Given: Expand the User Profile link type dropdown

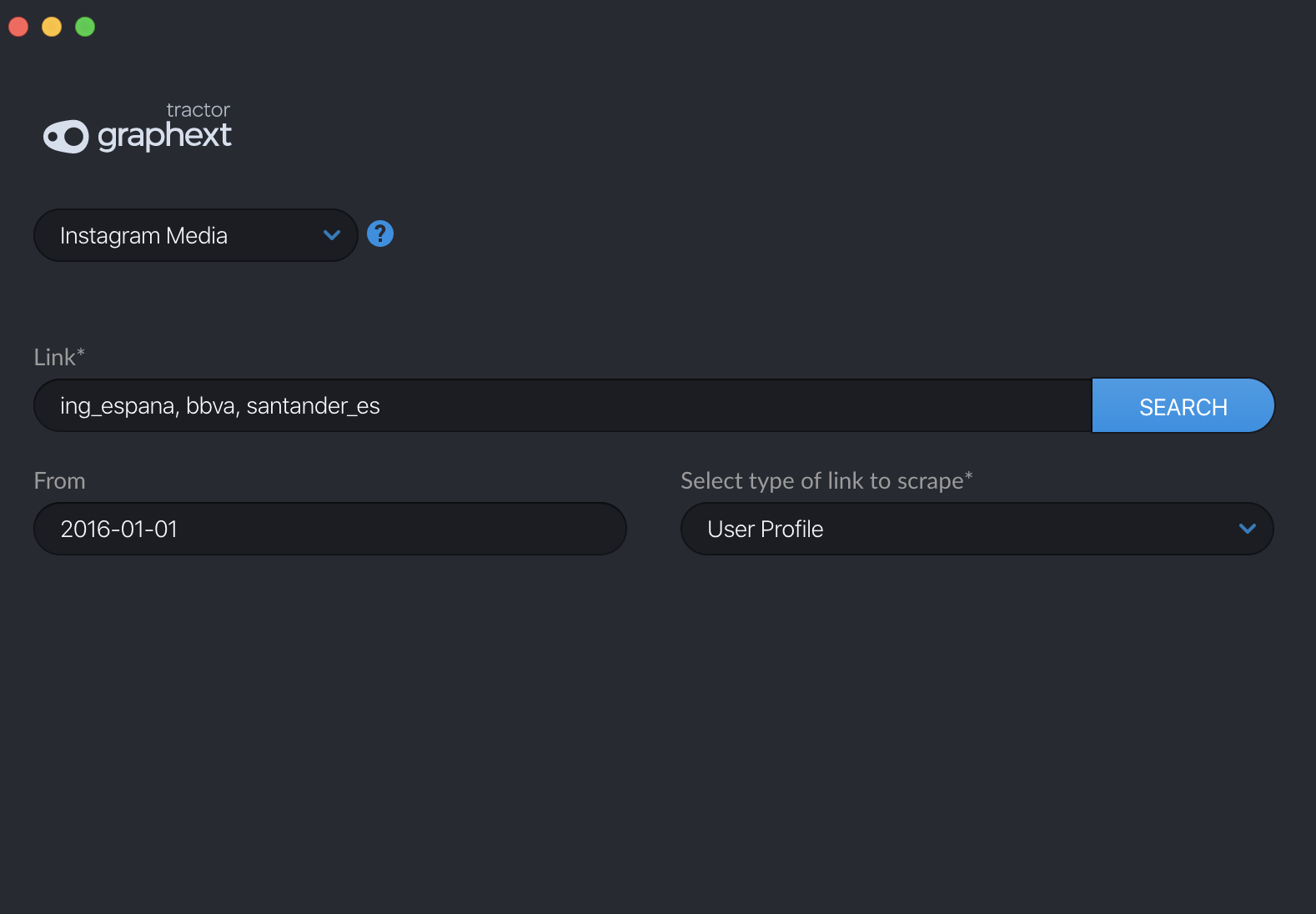Looking at the screenshot, I should pyautogui.click(x=977, y=529).
